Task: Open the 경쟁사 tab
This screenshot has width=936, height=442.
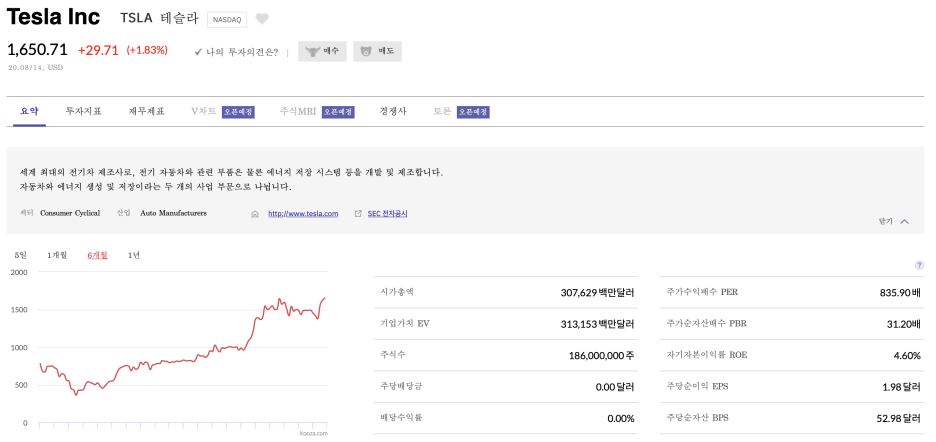Action: (x=393, y=112)
